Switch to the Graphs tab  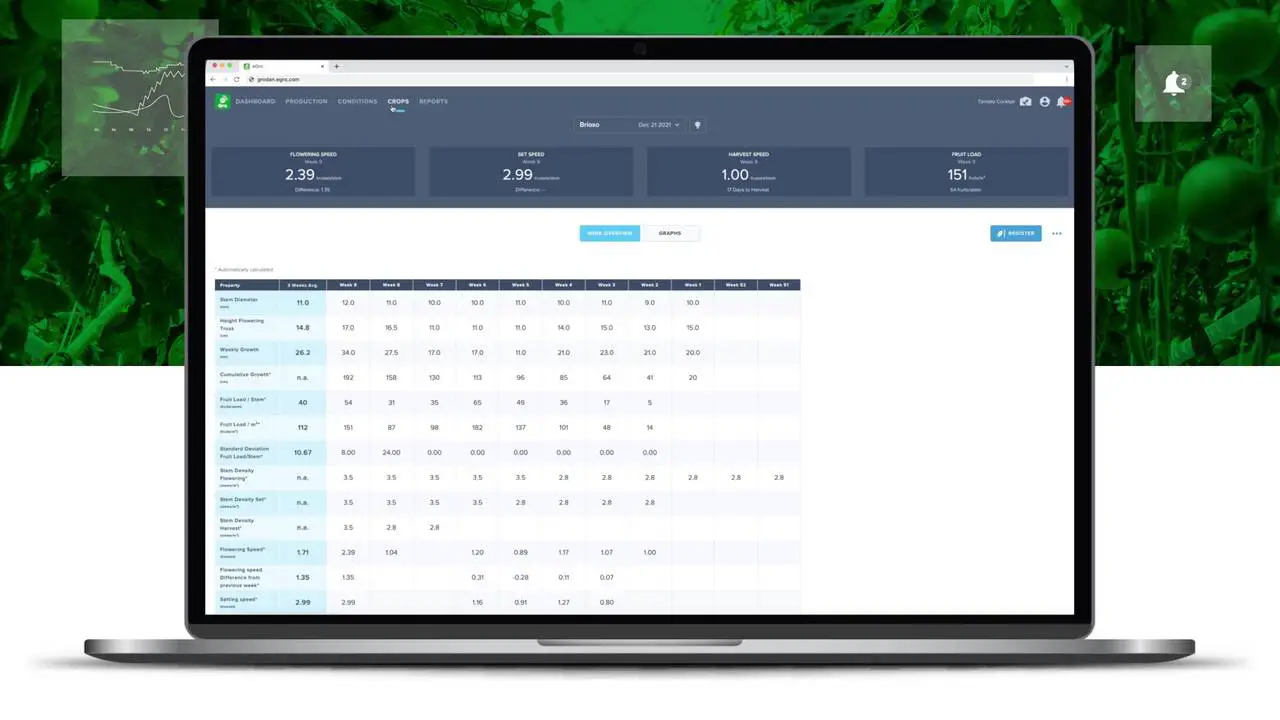[x=669, y=233]
